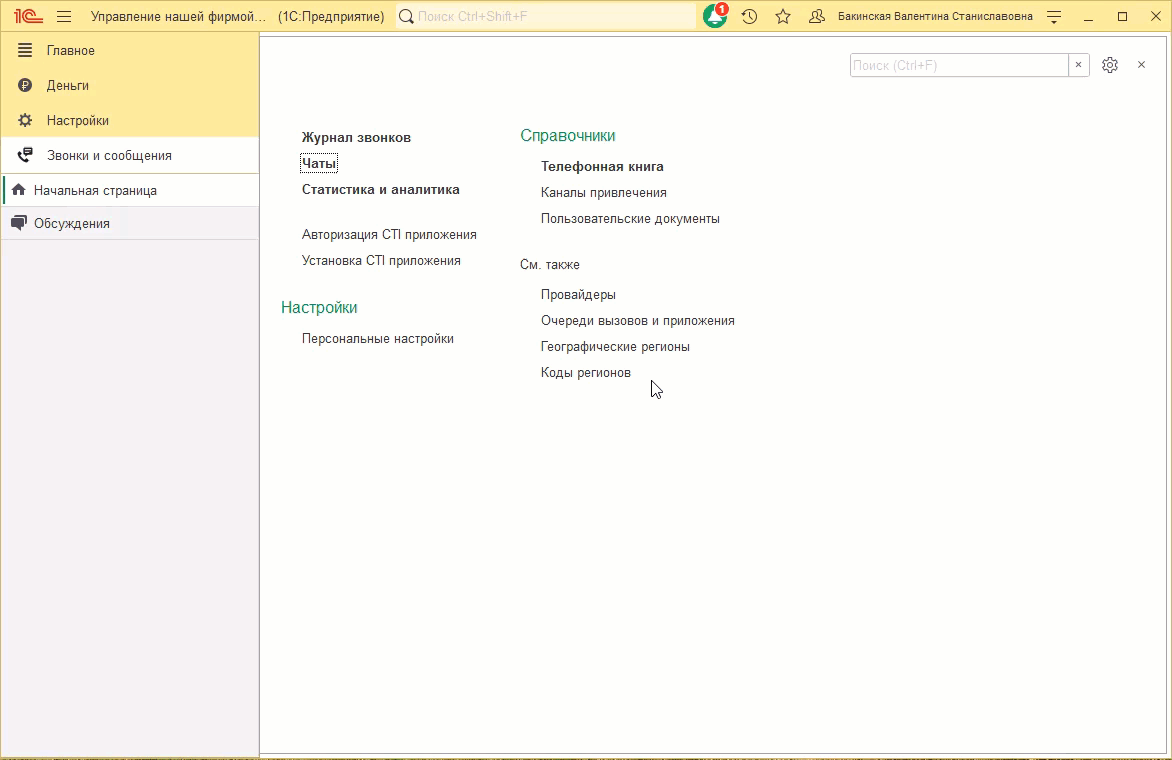Open the main hamburger menu
The height and width of the screenshot is (760, 1172).
(63, 16)
